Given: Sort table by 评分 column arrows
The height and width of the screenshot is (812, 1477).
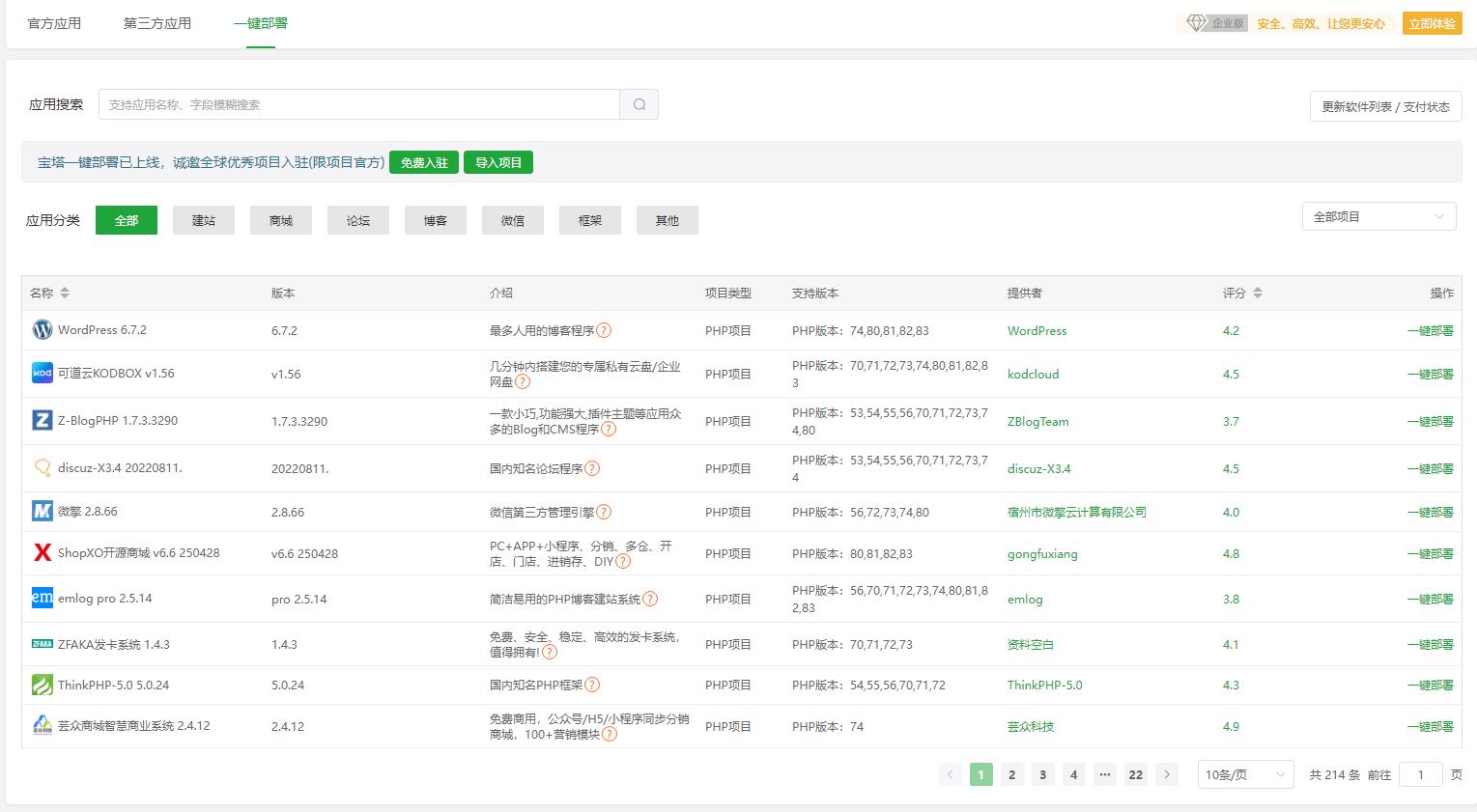Looking at the screenshot, I should pos(1258,293).
